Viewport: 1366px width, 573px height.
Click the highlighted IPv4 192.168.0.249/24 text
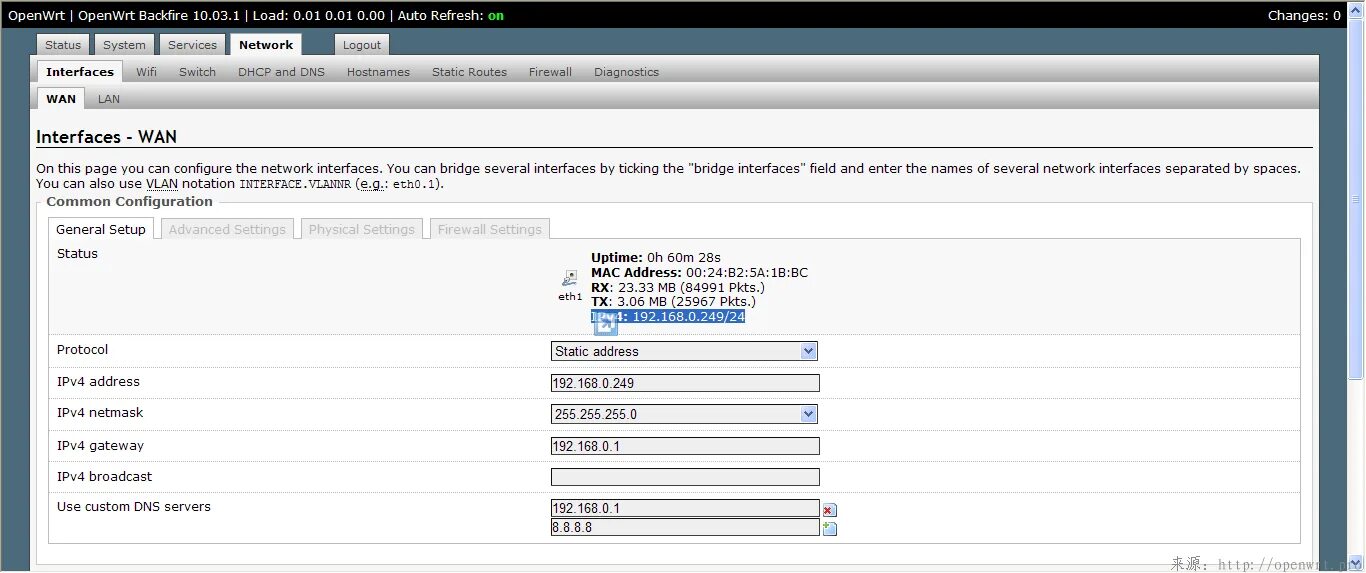tap(668, 317)
